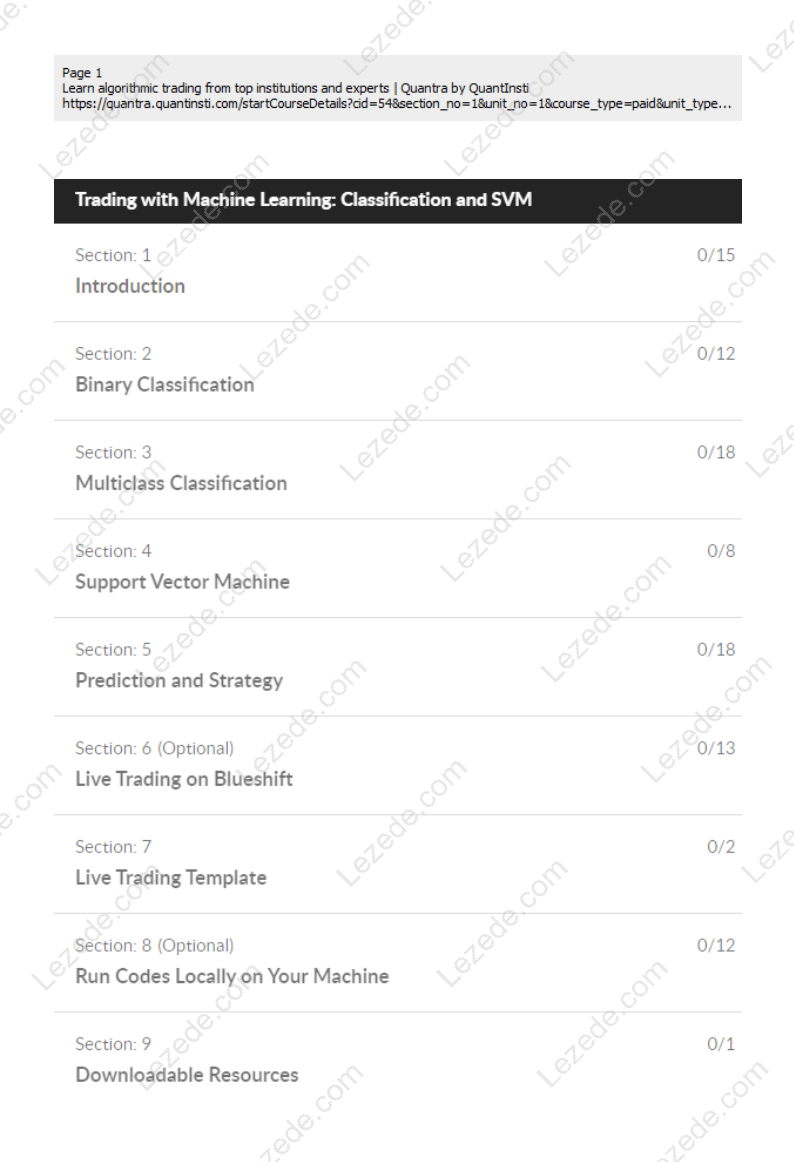Open Support Vector Machine section

coord(397,568)
